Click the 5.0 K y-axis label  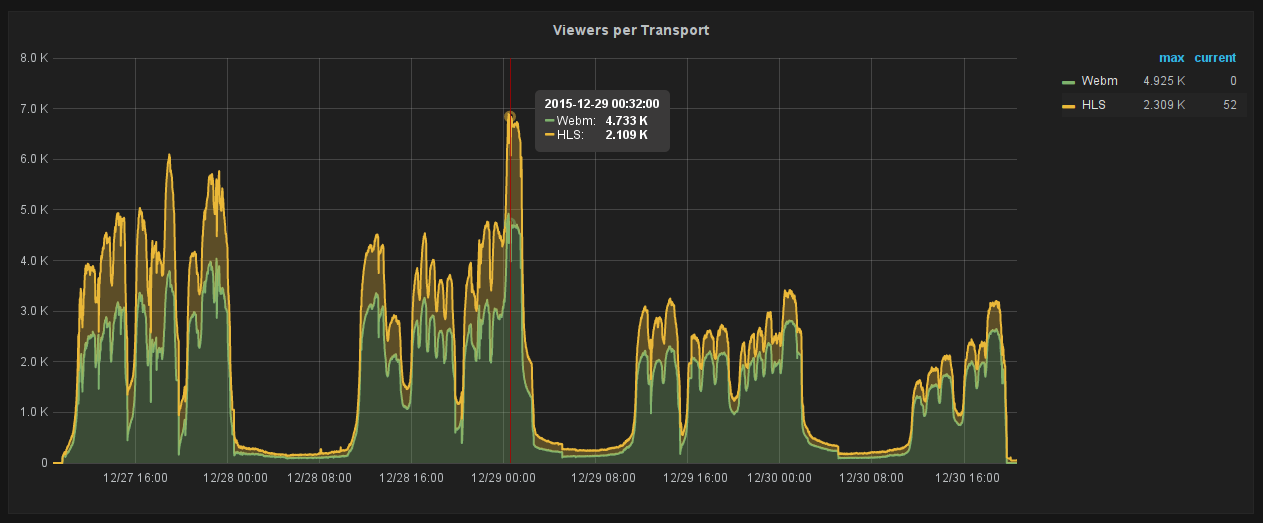(34, 210)
